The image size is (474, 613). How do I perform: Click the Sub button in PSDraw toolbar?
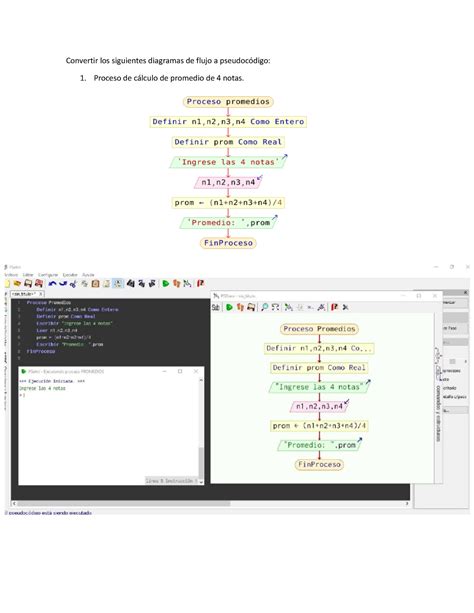pyautogui.click(x=215, y=307)
